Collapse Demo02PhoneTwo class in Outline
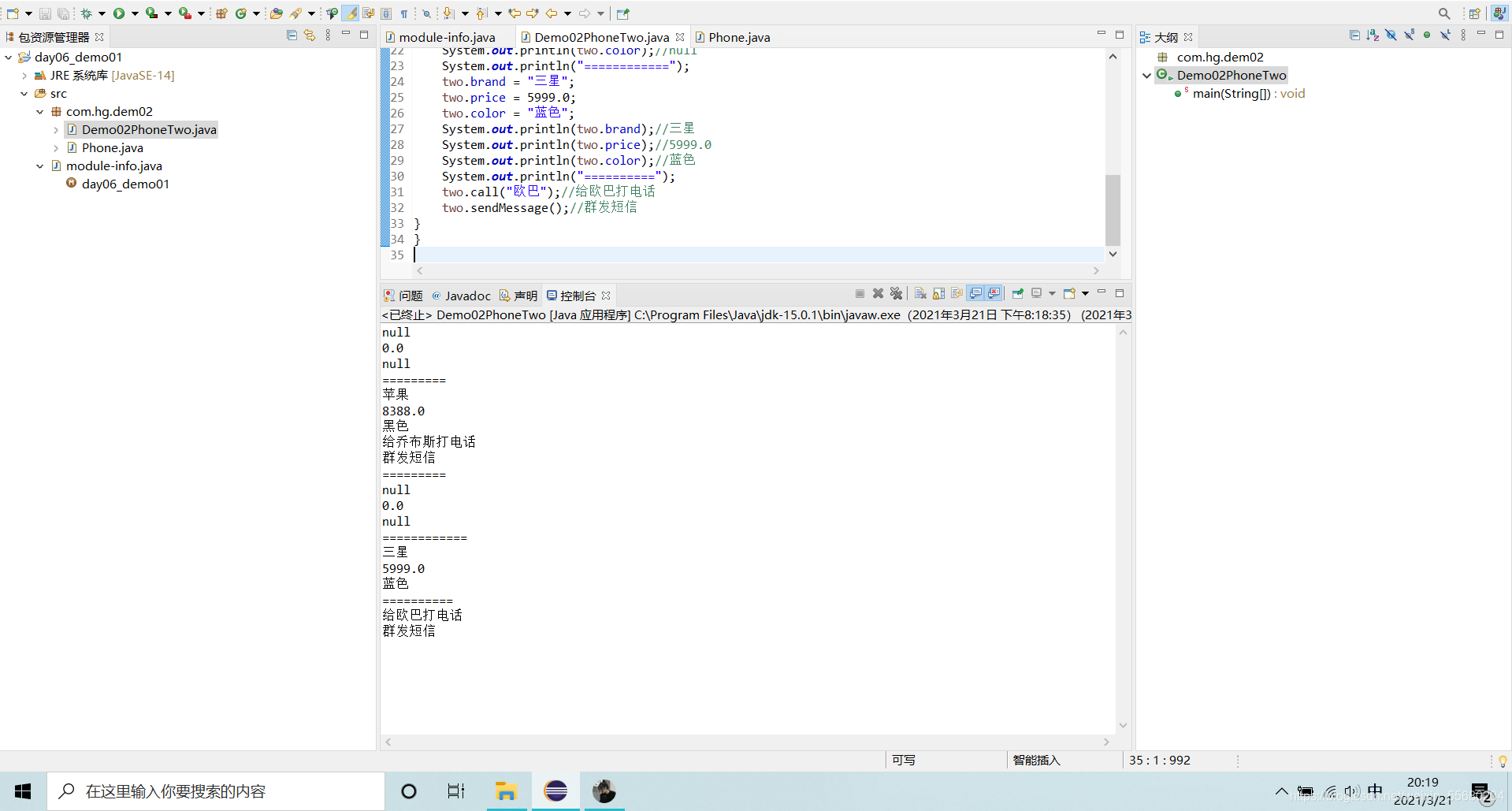 click(1147, 76)
